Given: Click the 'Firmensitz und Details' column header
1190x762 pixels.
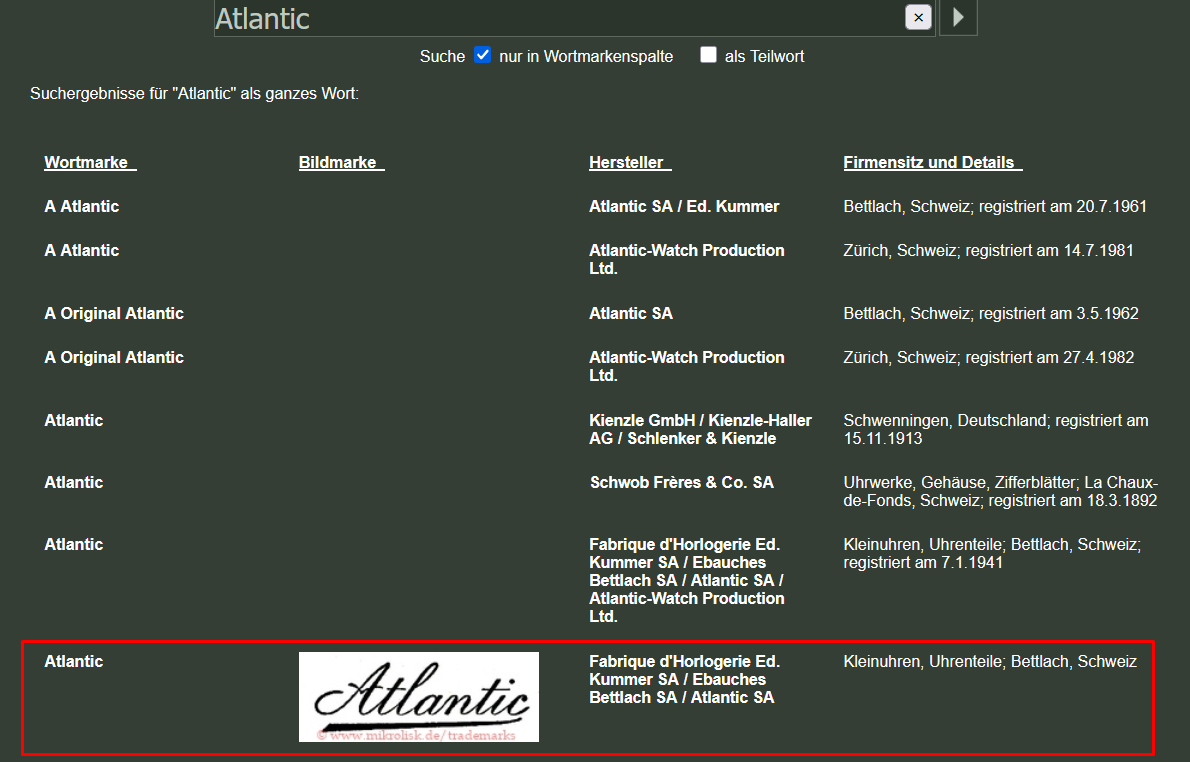Looking at the screenshot, I should click(932, 162).
